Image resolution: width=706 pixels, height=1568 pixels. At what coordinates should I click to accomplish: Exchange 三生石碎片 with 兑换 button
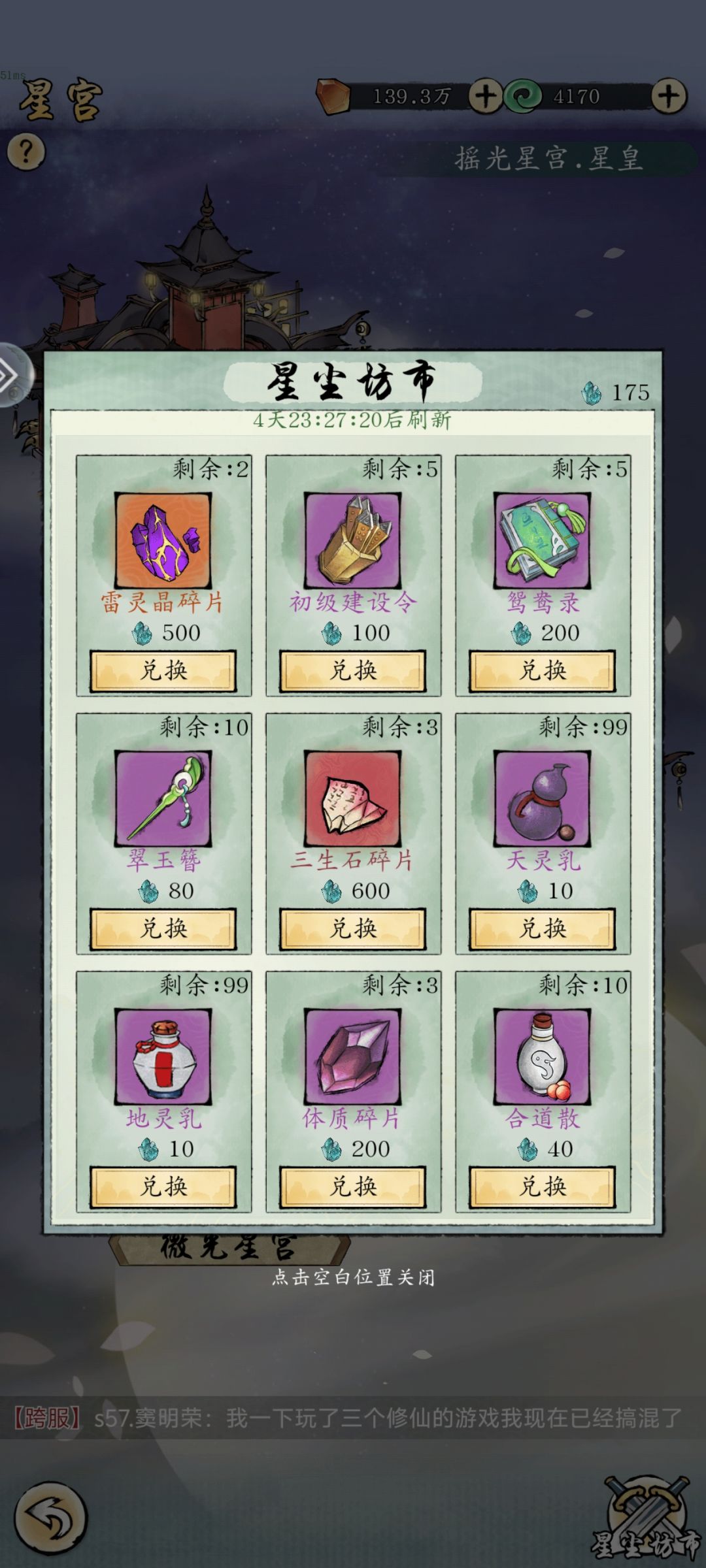coord(353,928)
